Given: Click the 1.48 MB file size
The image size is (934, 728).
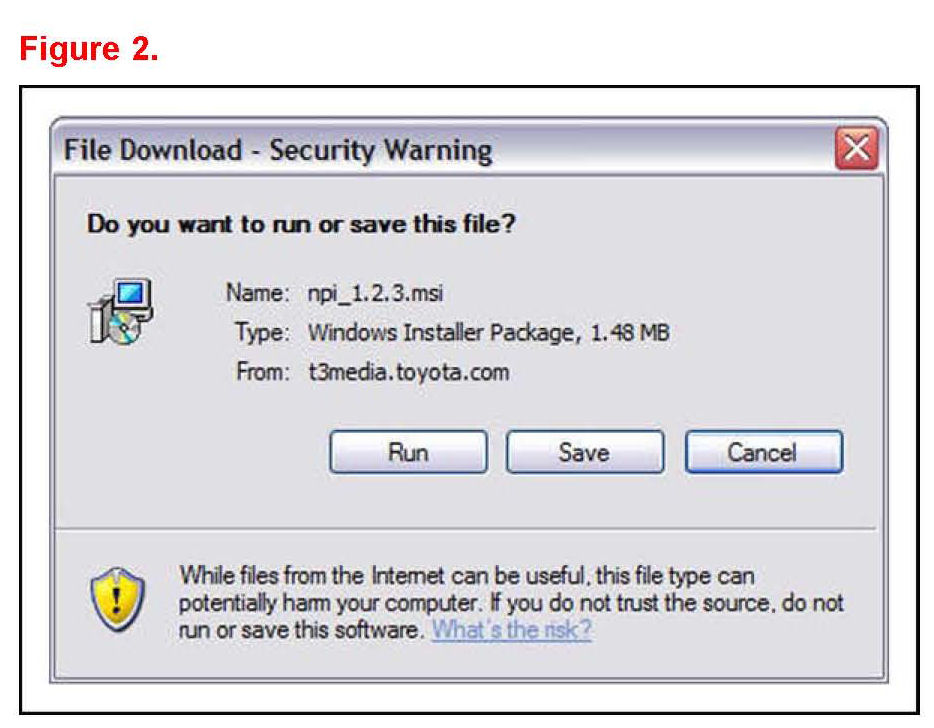Looking at the screenshot, I should coord(629,333).
